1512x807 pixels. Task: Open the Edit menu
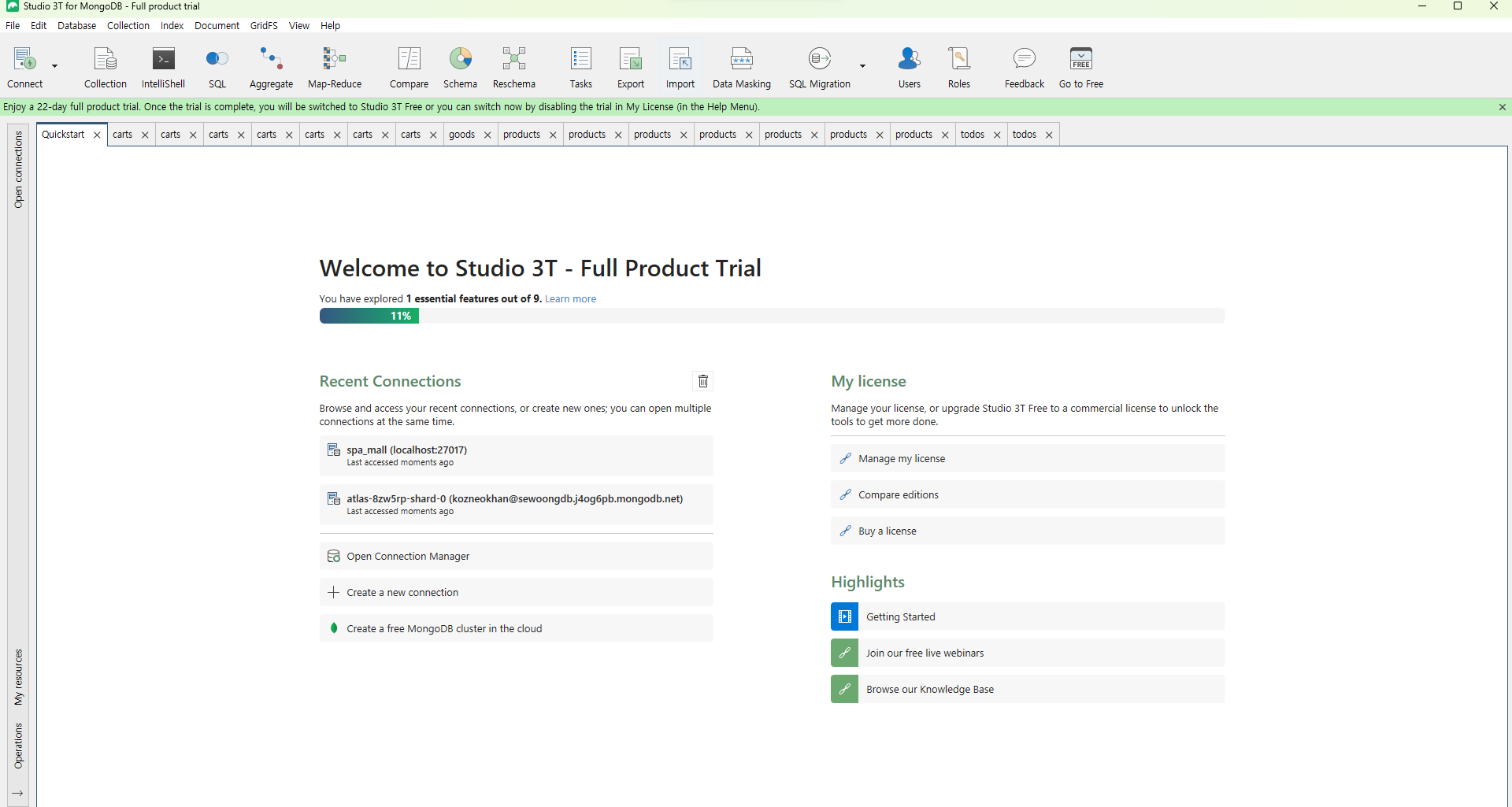pos(39,26)
